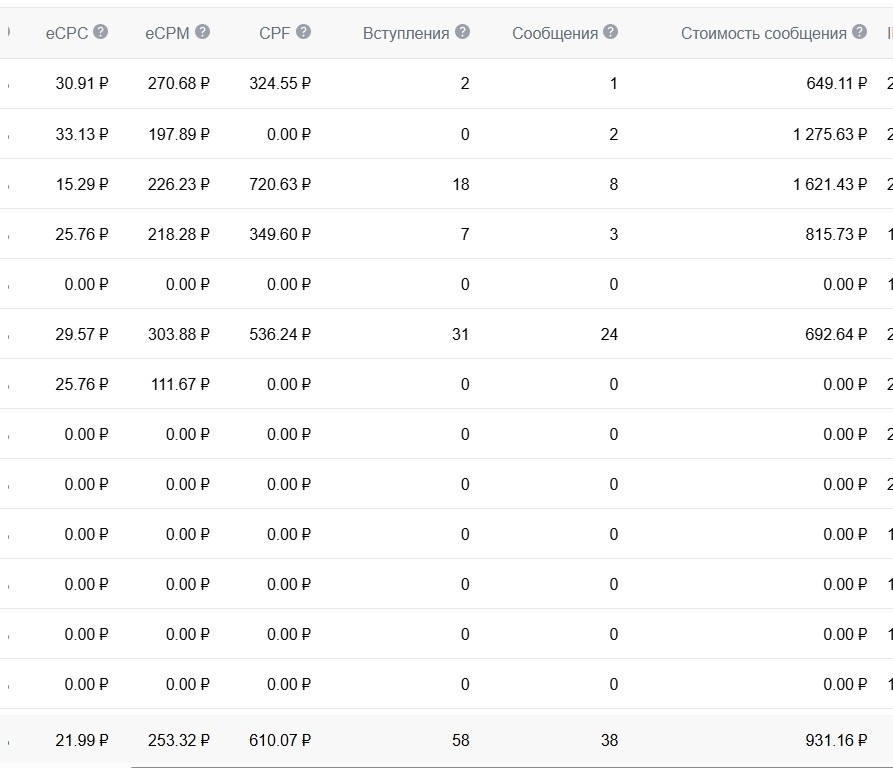The height and width of the screenshot is (768, 893).
Task: Select the cell with 24 Сообщения
Action: point(609,334)
